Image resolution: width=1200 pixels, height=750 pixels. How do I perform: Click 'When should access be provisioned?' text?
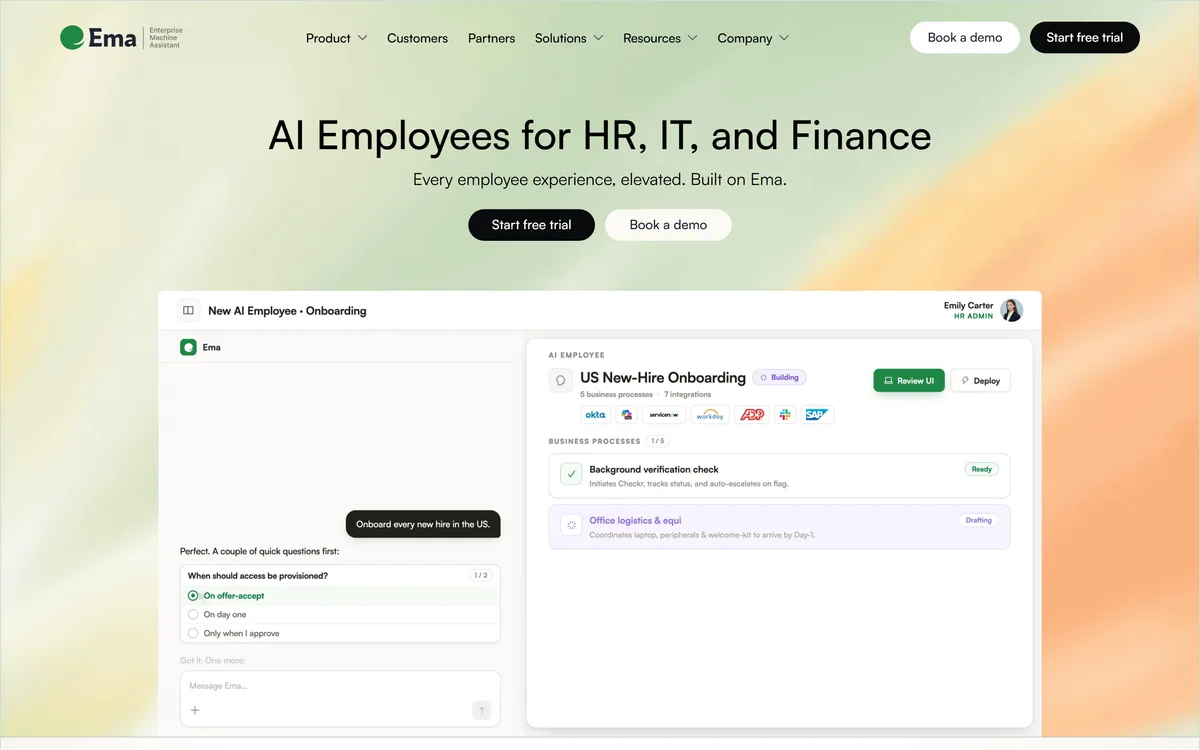click(x=258, y=576)
